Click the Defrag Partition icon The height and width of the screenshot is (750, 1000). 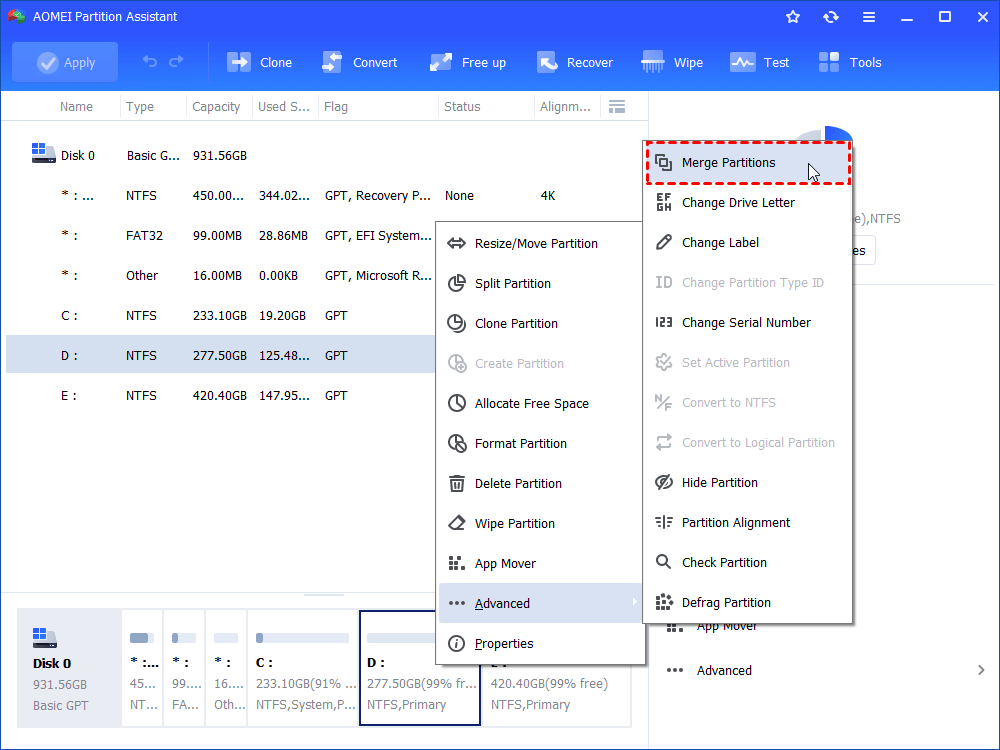tap(664, 602)
